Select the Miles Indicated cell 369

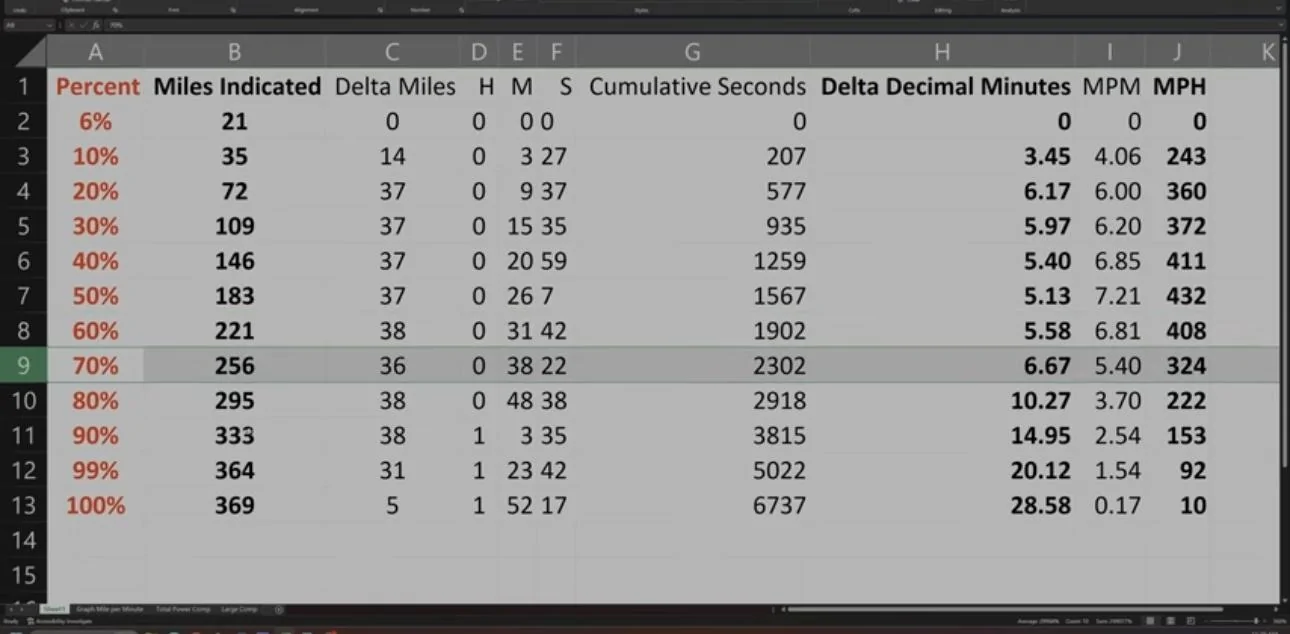(x=235, y=505)
